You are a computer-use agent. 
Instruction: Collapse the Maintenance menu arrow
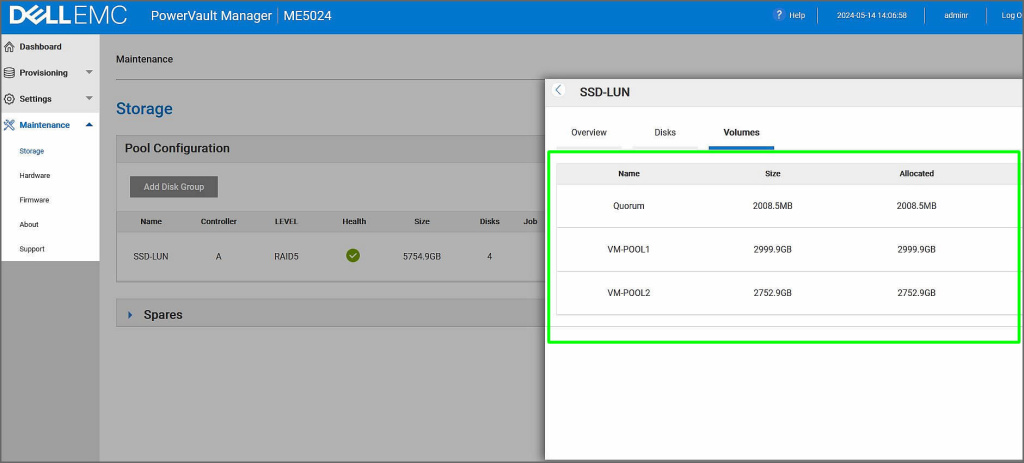[x=89, y=125]
